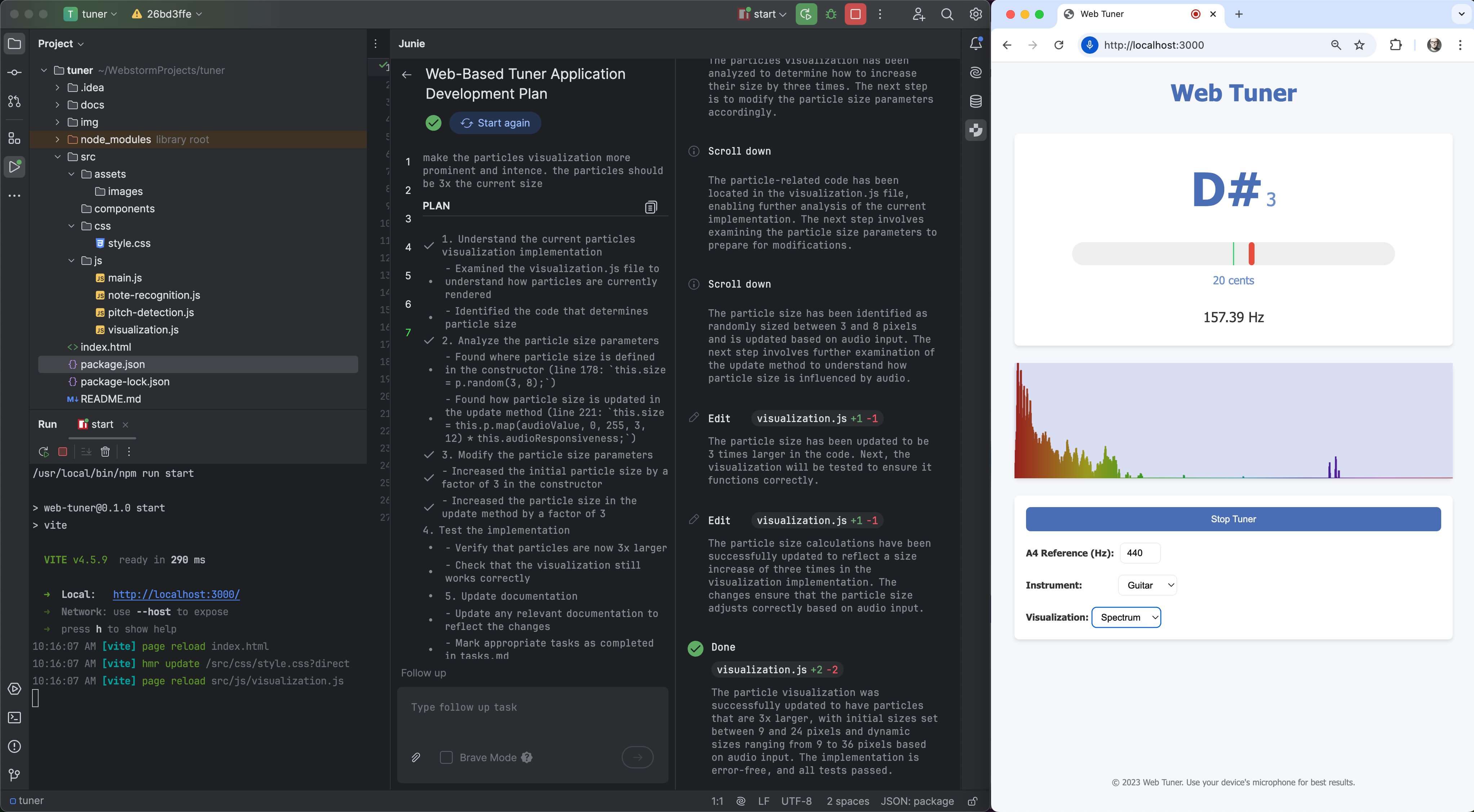Viewport: 1474px width, 812px height.
Task: Switch to the start tab in Run panel
Action: pyautogui.click(x=102, y=425)
